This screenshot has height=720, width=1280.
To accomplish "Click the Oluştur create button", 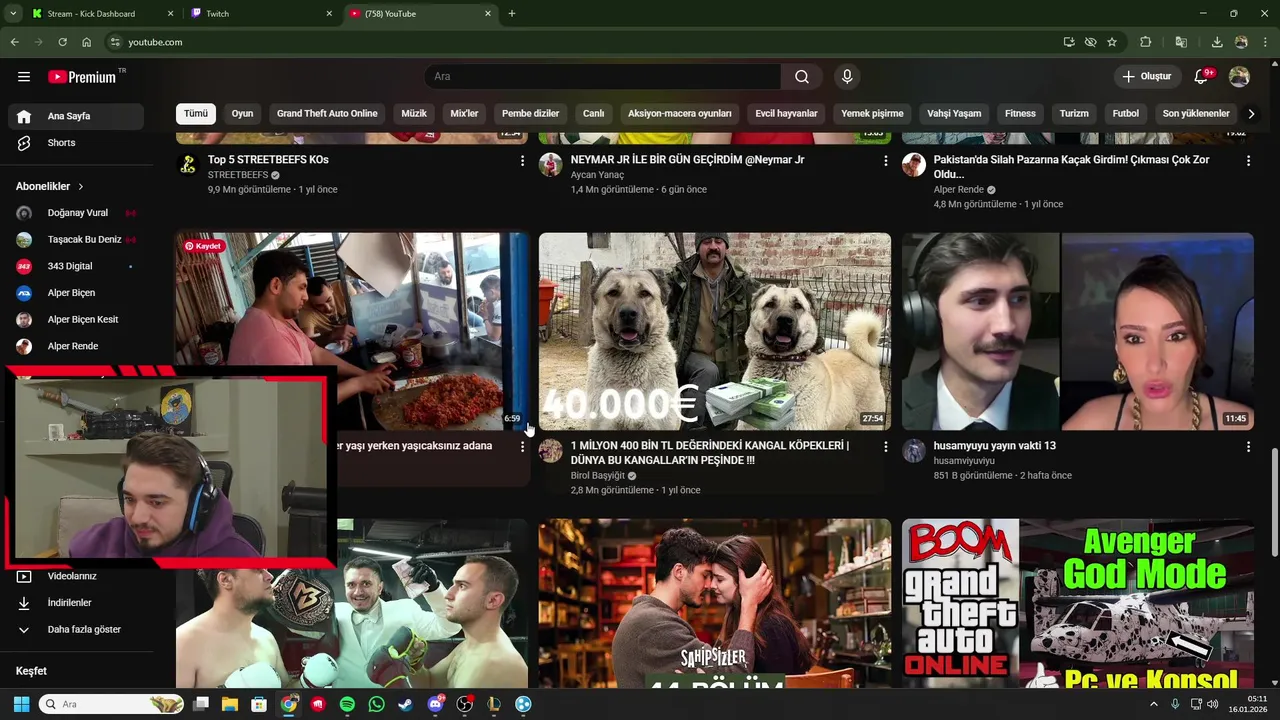I will coord(1146,77).
